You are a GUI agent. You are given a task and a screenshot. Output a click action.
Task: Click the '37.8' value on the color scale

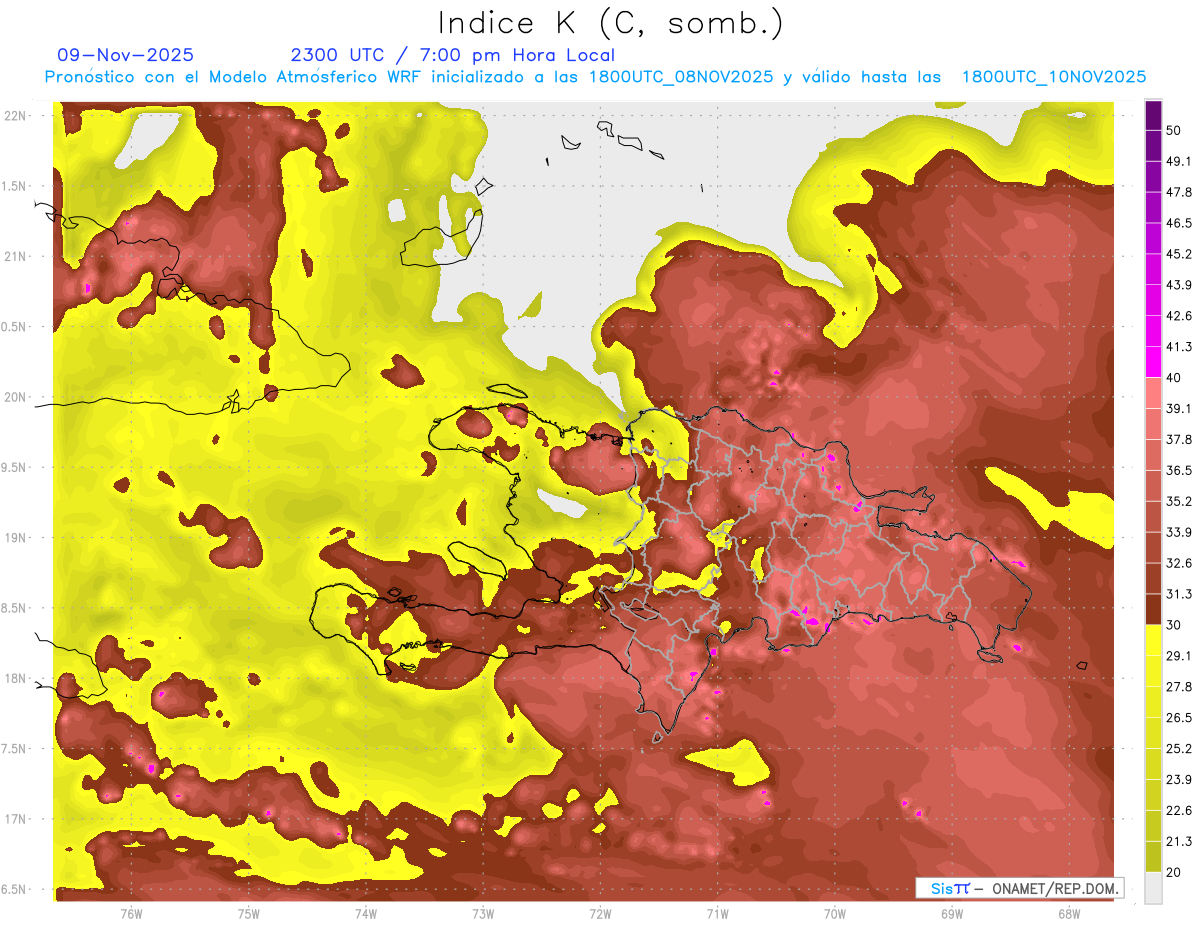1179,439
